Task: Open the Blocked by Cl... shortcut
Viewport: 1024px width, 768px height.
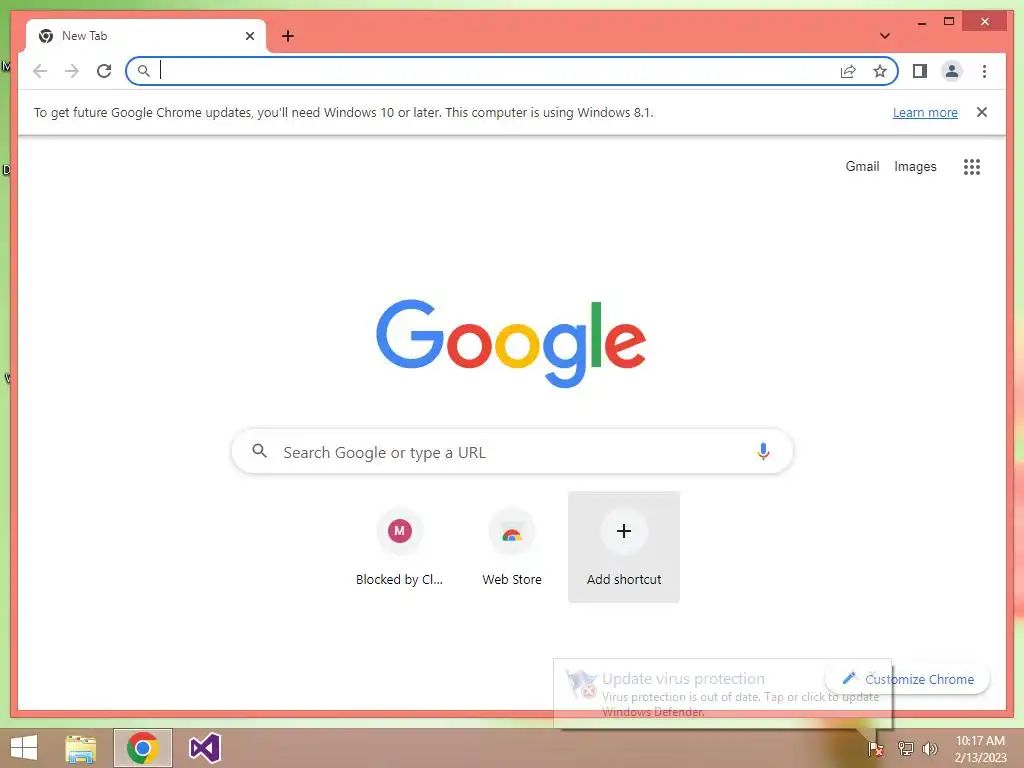Action: tap(399, 548)
